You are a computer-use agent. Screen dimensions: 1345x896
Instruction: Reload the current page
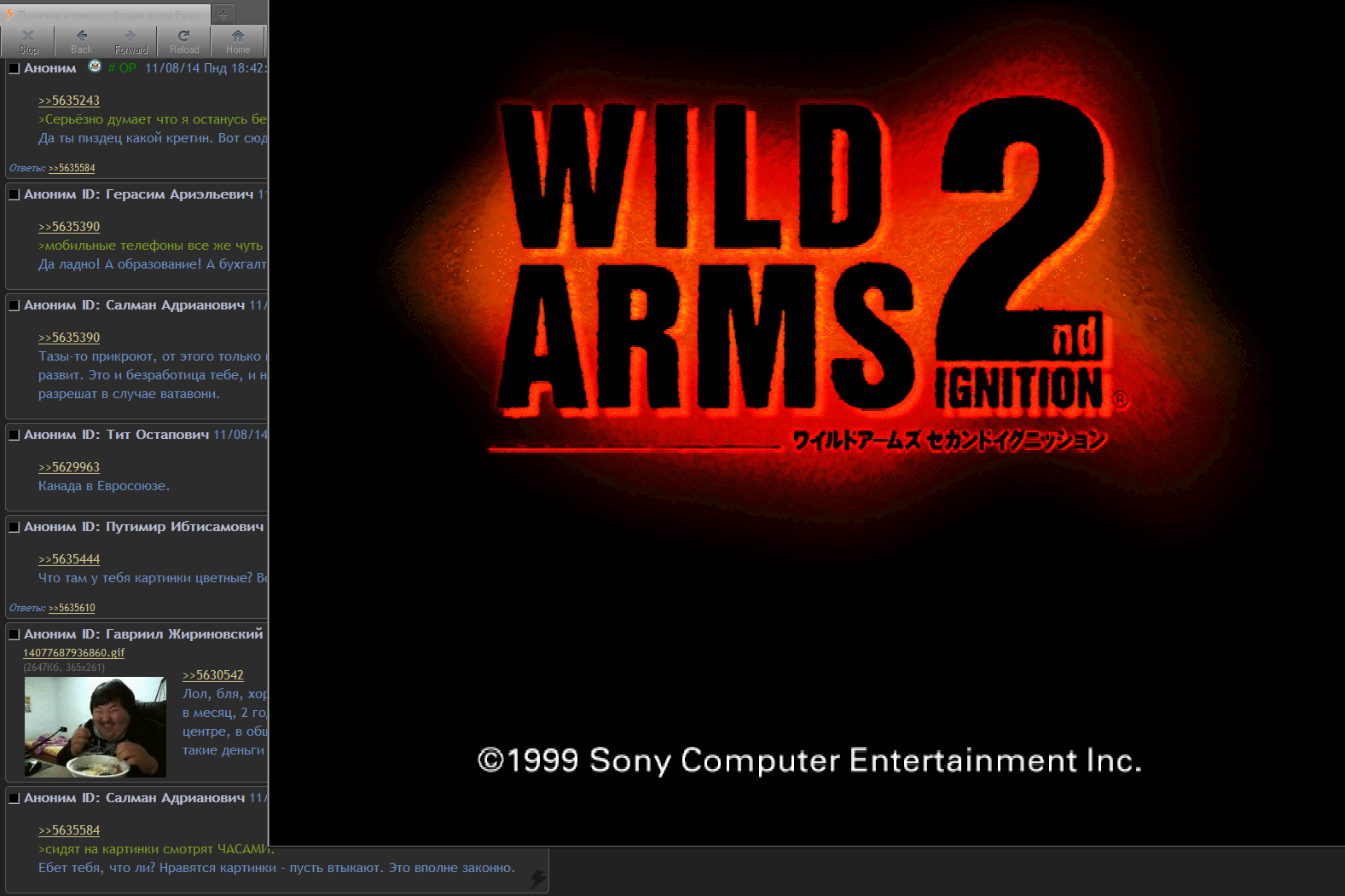184,41
